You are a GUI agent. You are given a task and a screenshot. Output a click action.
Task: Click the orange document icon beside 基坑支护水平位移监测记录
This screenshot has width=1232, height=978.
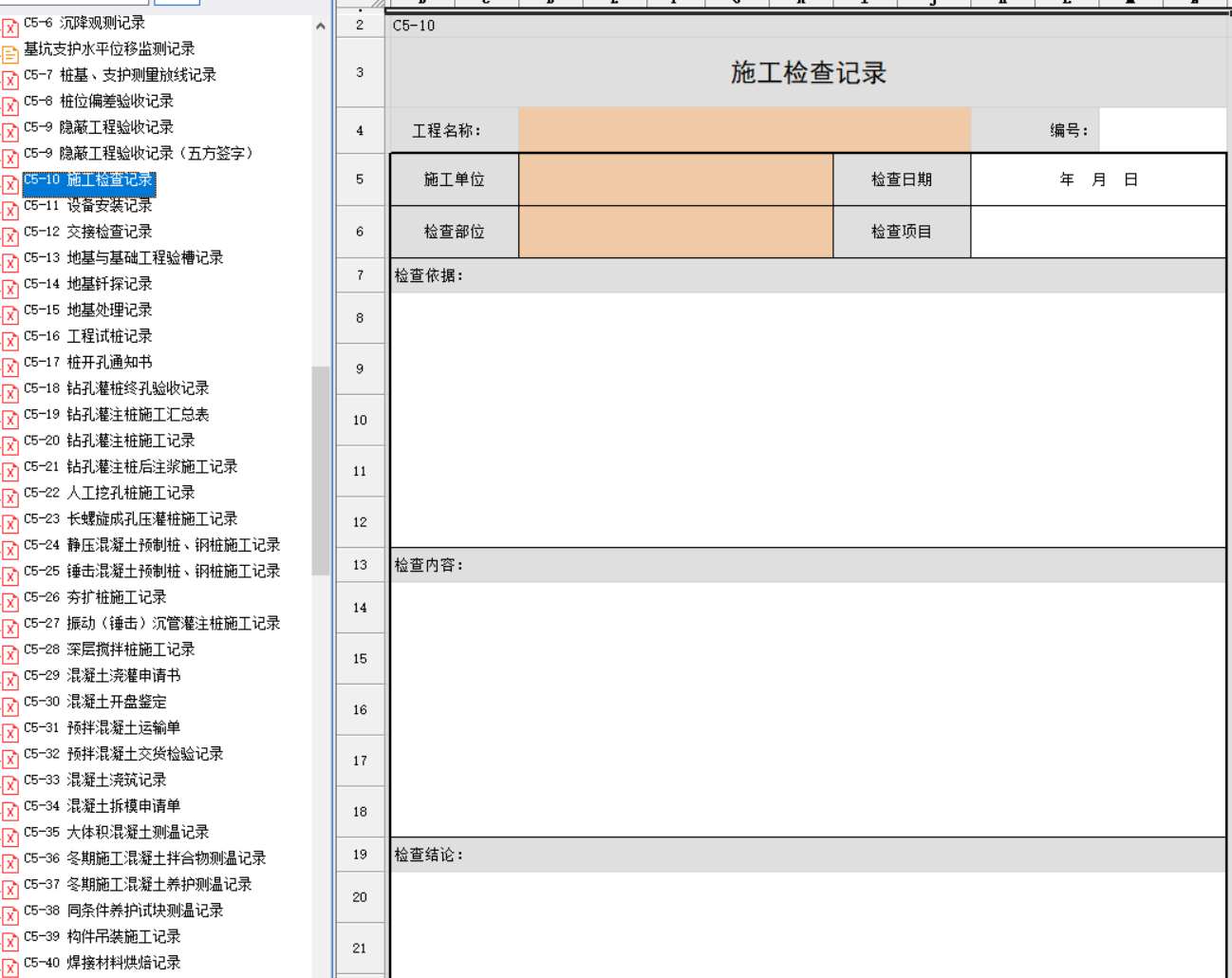pos(10,54)
